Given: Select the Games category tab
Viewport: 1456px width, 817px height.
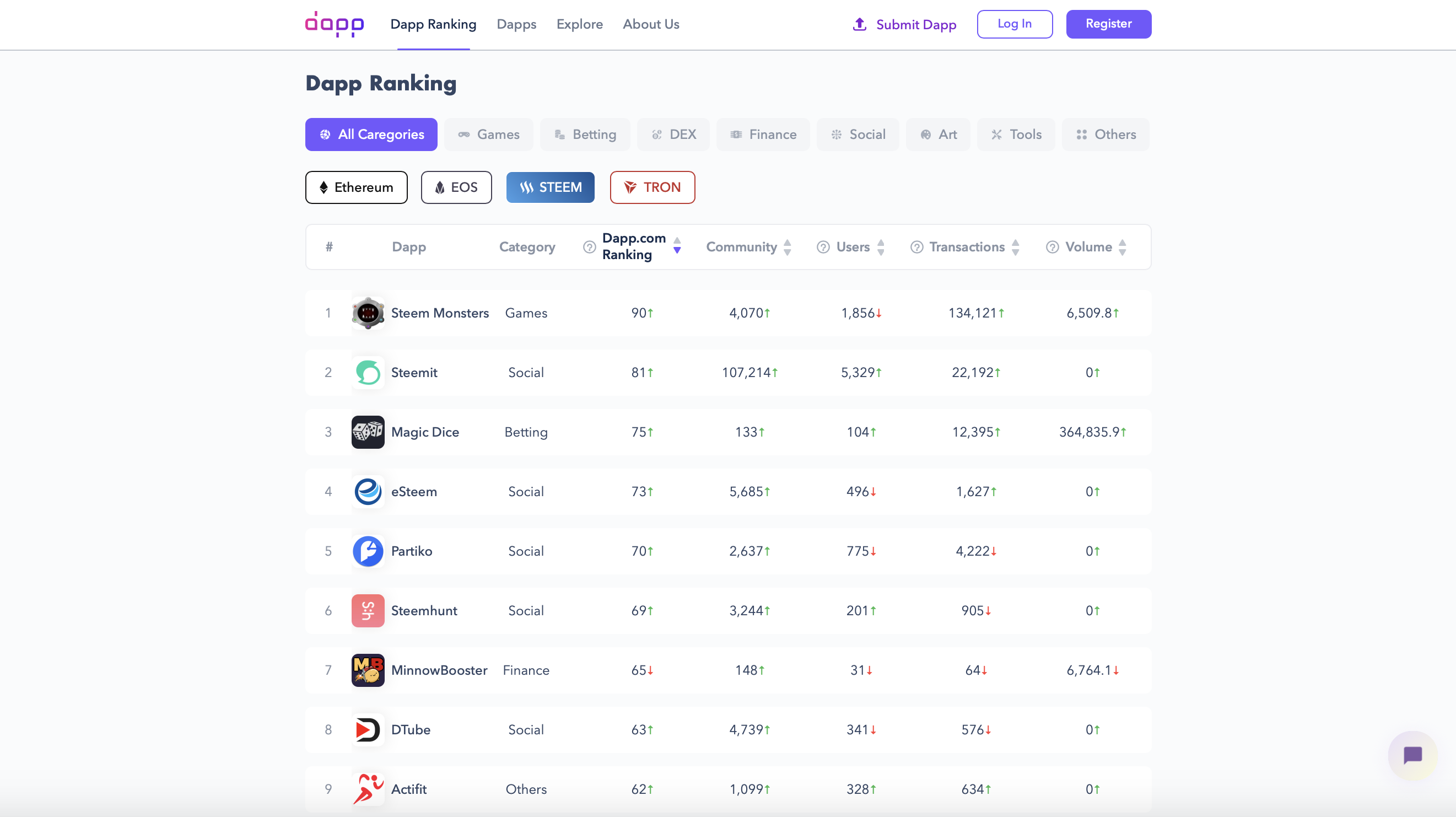Looking at the screenshot, I should [x=489, y=135].
